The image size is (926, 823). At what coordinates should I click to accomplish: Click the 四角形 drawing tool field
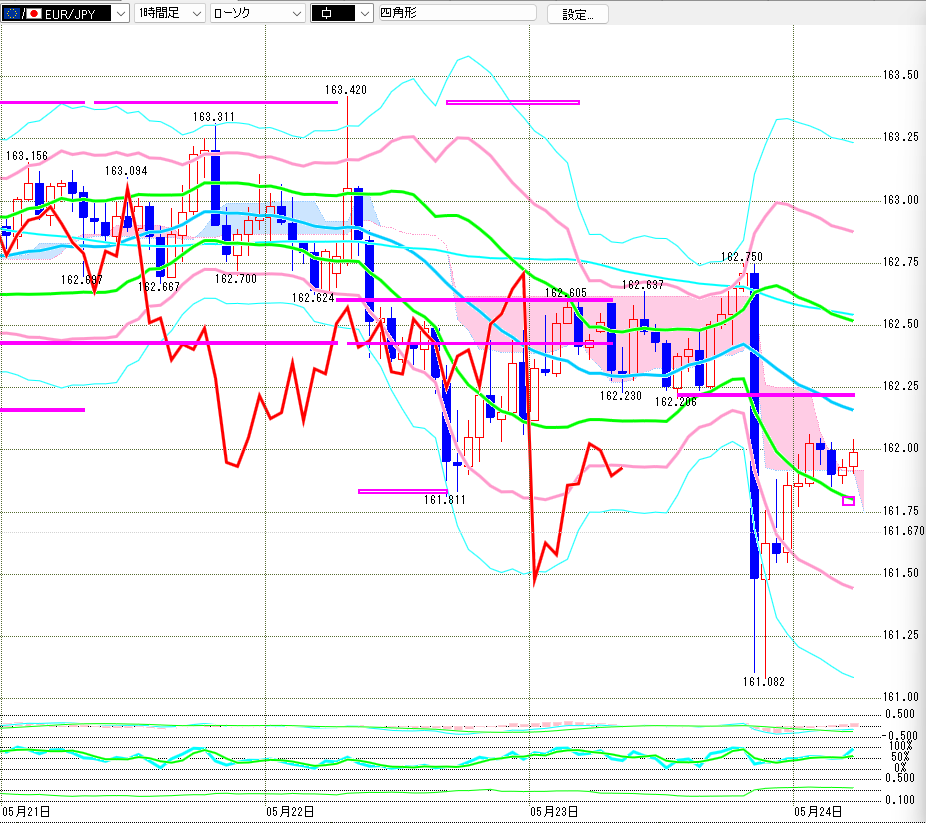click(x=458, y=12)
